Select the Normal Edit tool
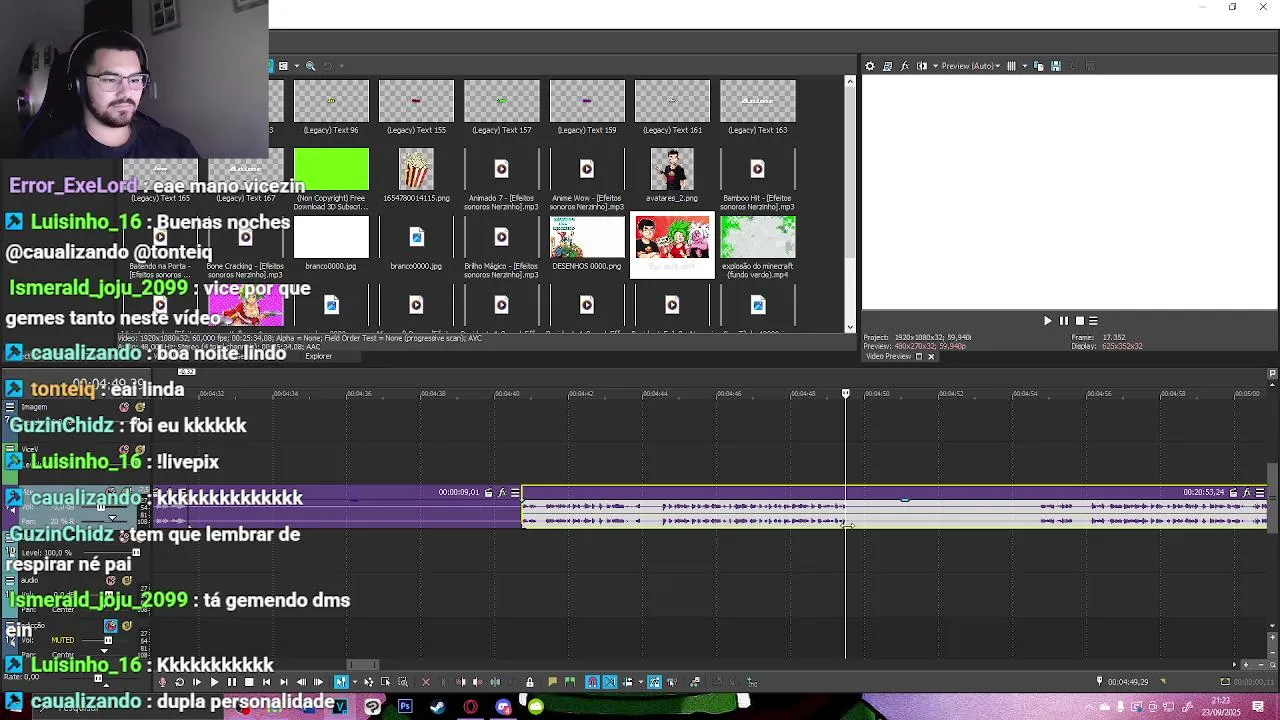Viewport: 1280px width, 720px height. tap(341, 682)
